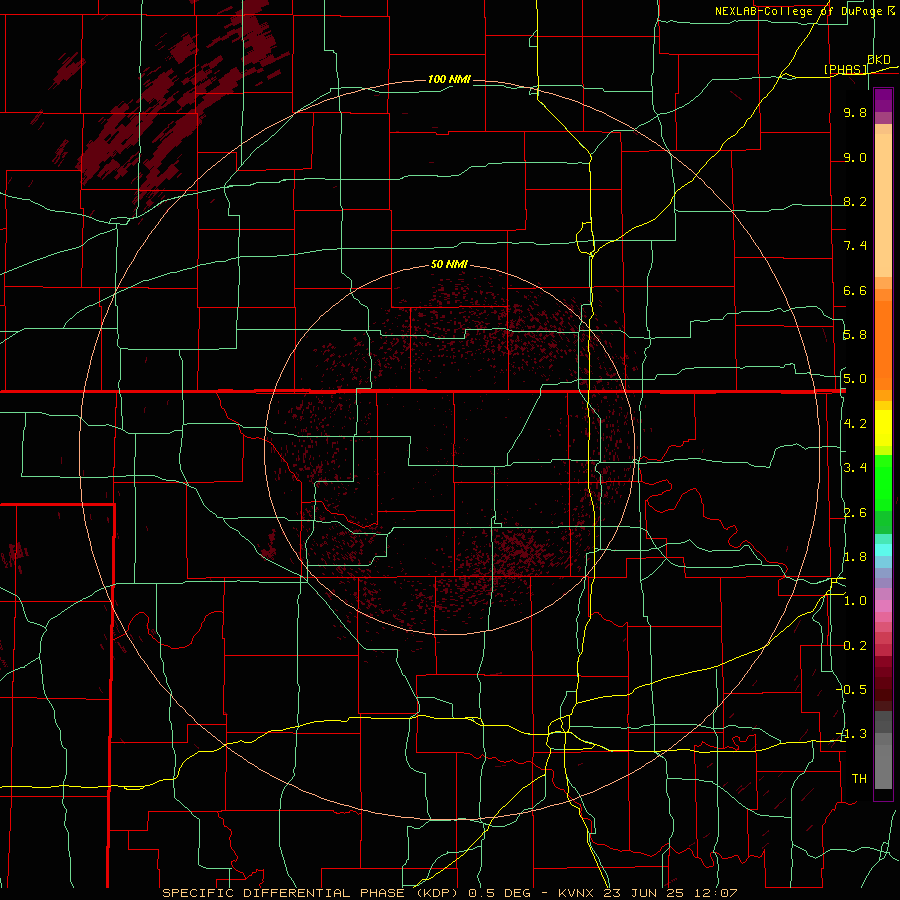Click the "DKD" label above the color bar

point(879,59)
